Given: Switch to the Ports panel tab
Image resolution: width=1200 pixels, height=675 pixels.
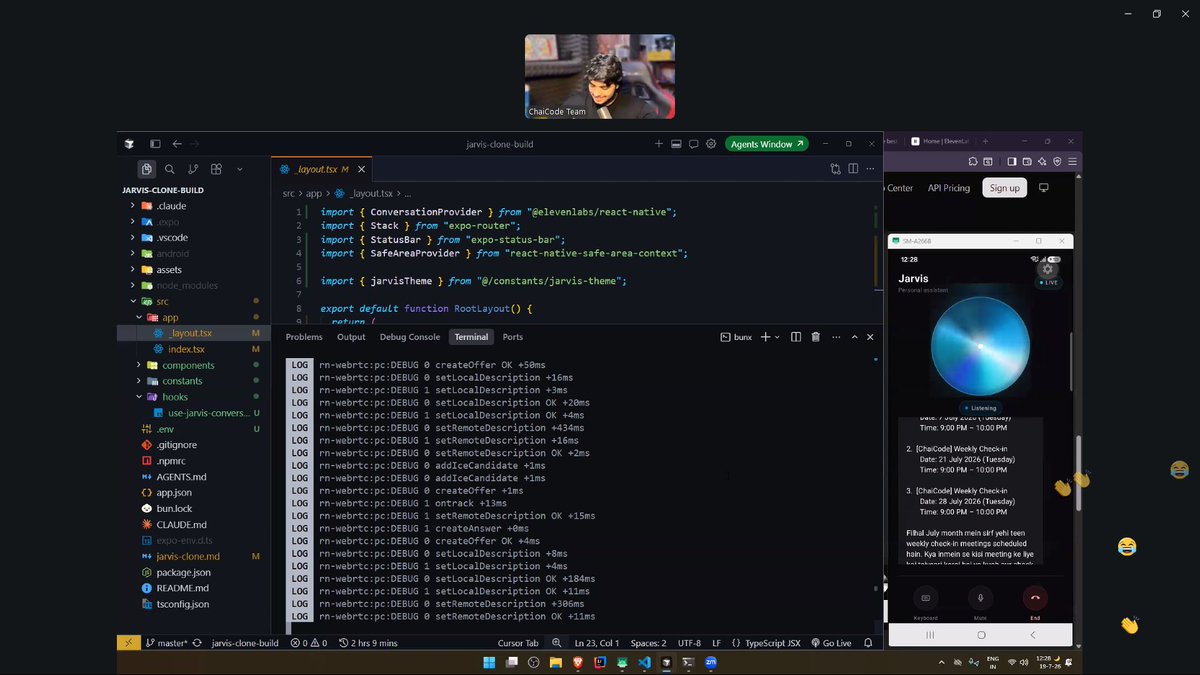Looking at the screenshot, I should (x=513, y=337).
